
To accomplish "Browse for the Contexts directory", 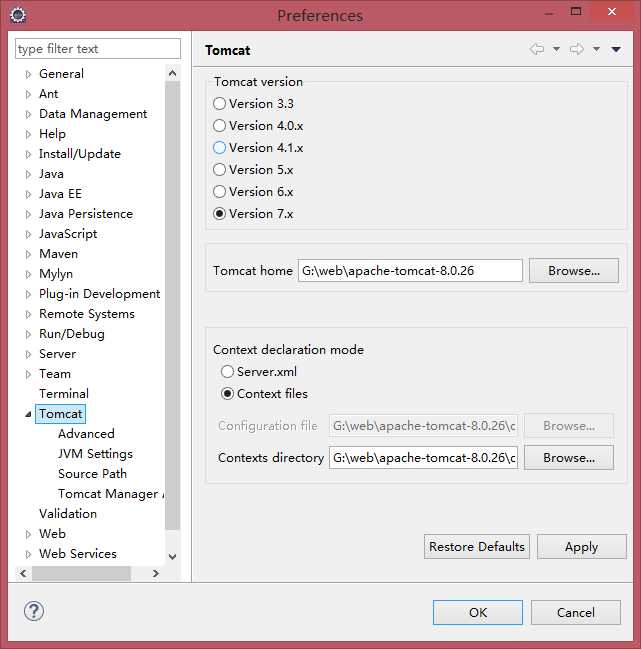I will [569, 458].
